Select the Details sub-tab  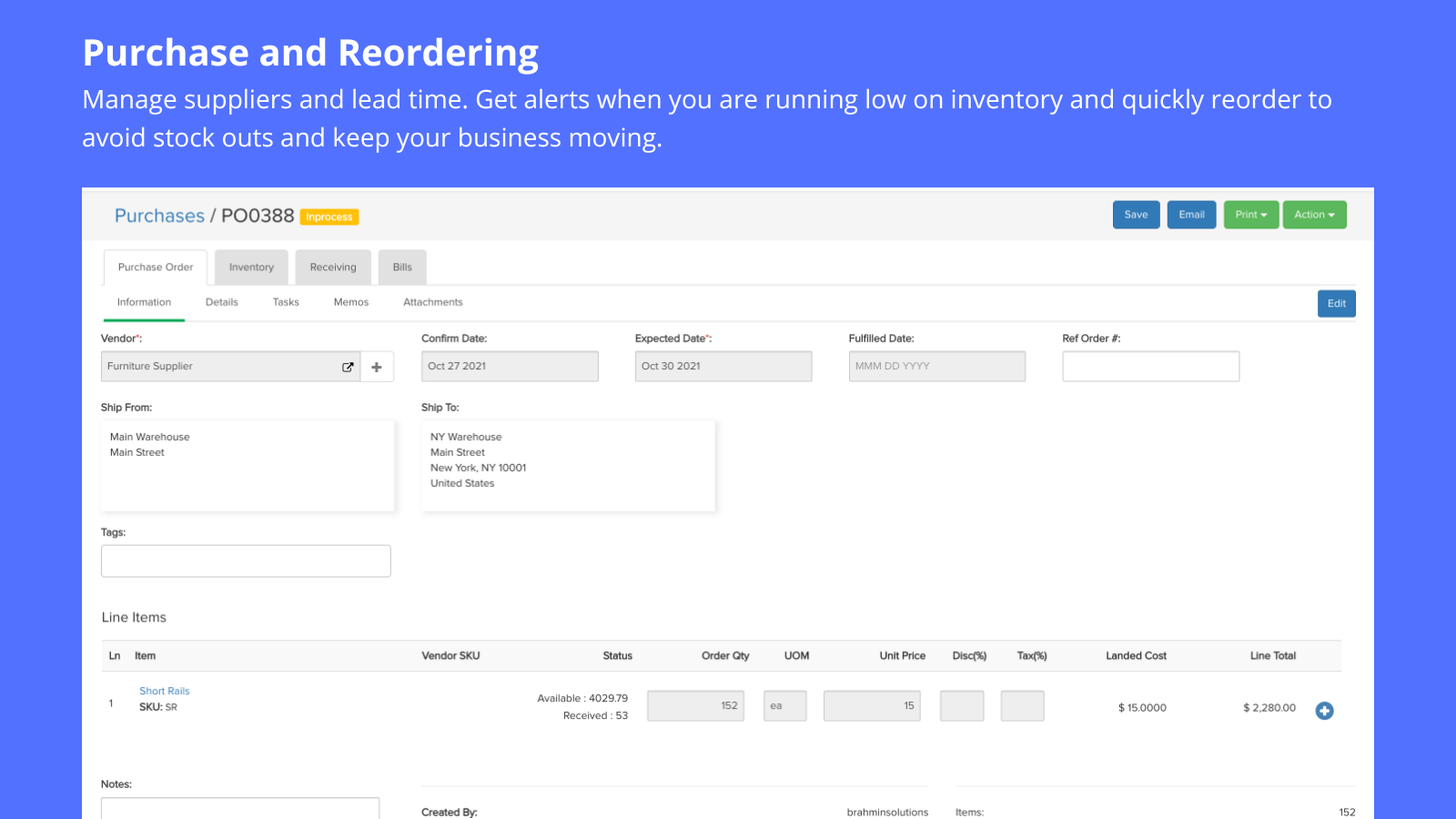pos(222,302)
